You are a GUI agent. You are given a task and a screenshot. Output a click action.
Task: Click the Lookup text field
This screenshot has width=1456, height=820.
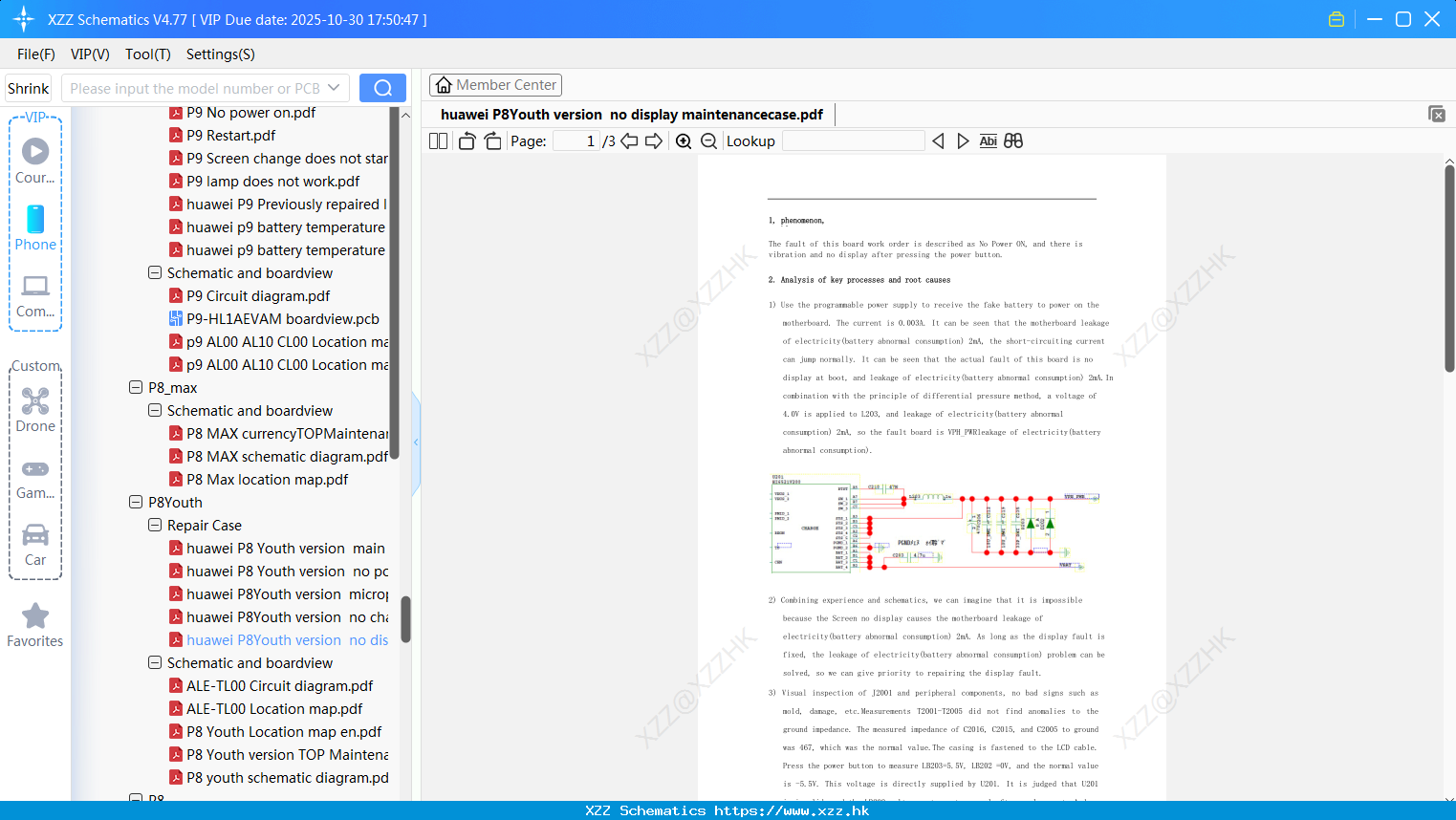tap(854, 141)
